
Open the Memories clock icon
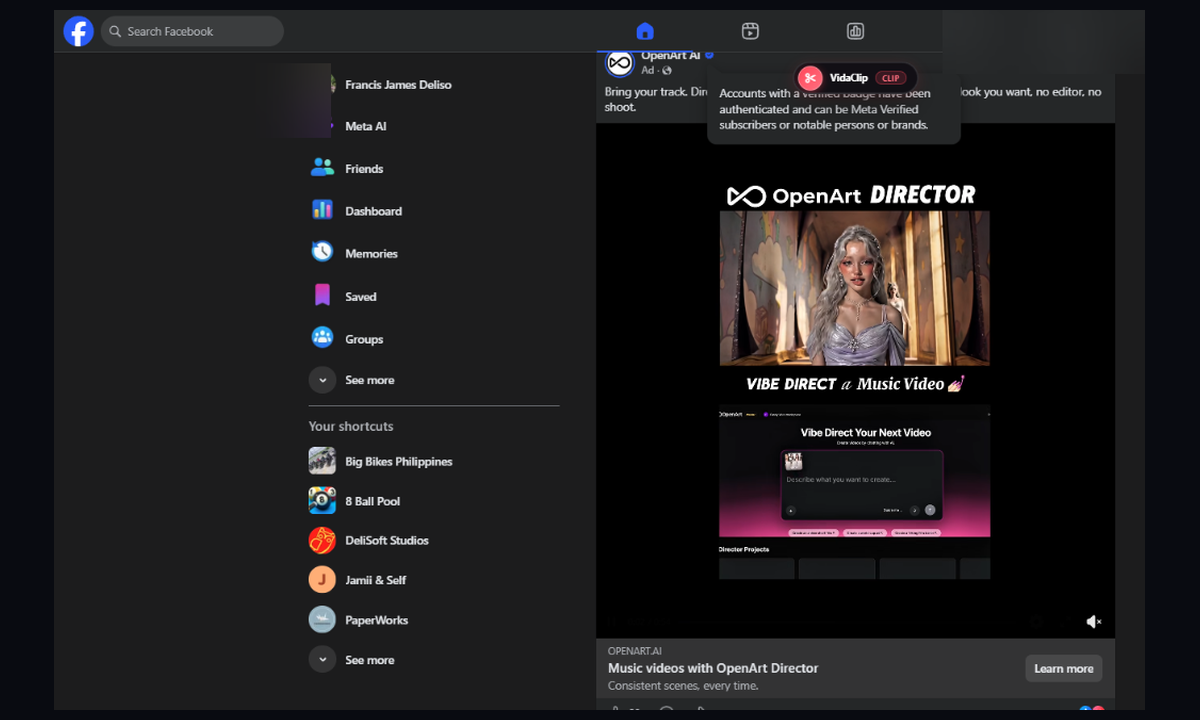point(322,252)
